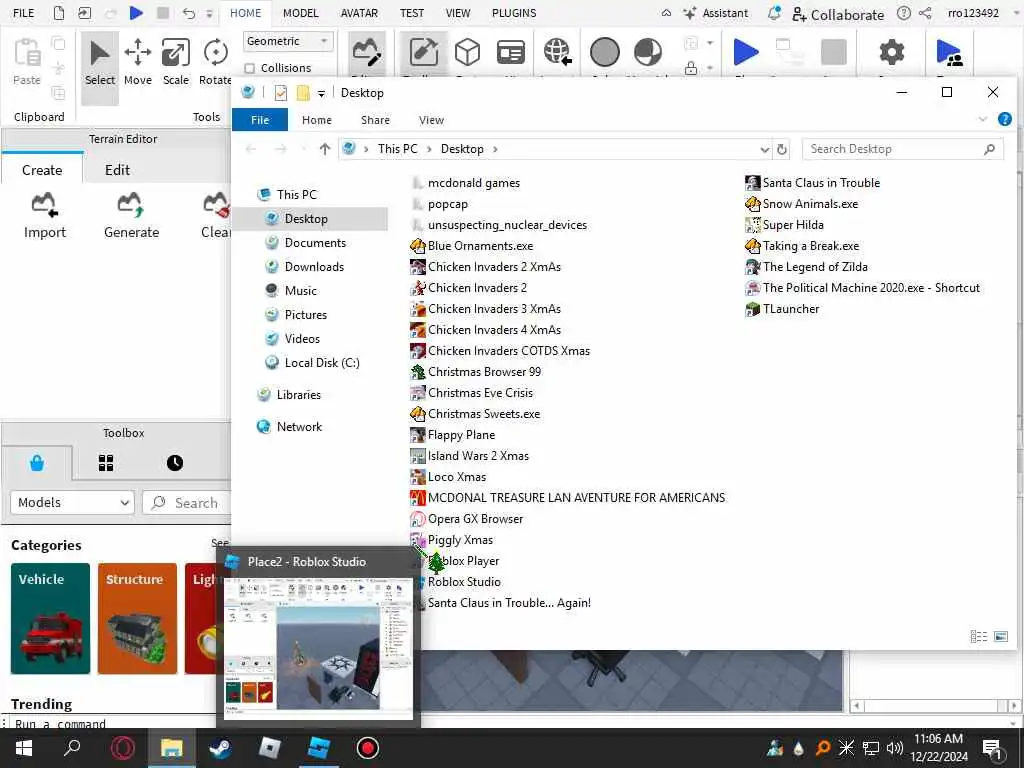Click the chevron after This PC in path
The image size is (1024, 768).
429,149
